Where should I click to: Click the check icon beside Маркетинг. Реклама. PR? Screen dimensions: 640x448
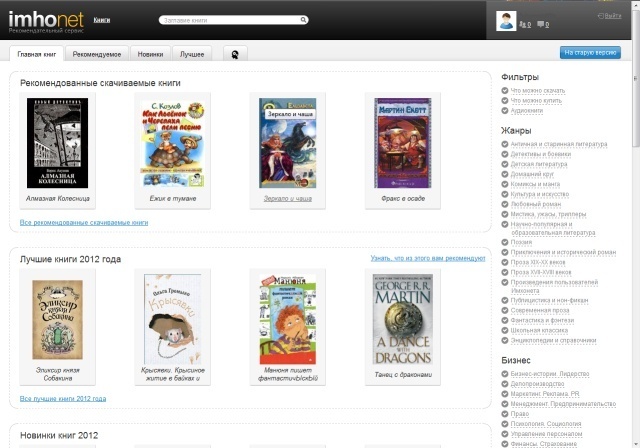[x=505, y=394]
